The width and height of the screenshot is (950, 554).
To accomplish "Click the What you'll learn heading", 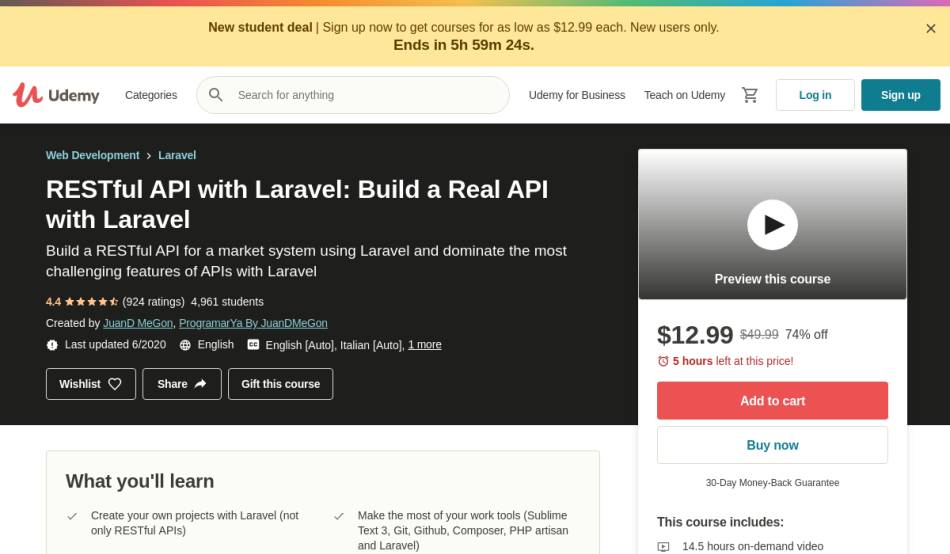I will 140,481.
